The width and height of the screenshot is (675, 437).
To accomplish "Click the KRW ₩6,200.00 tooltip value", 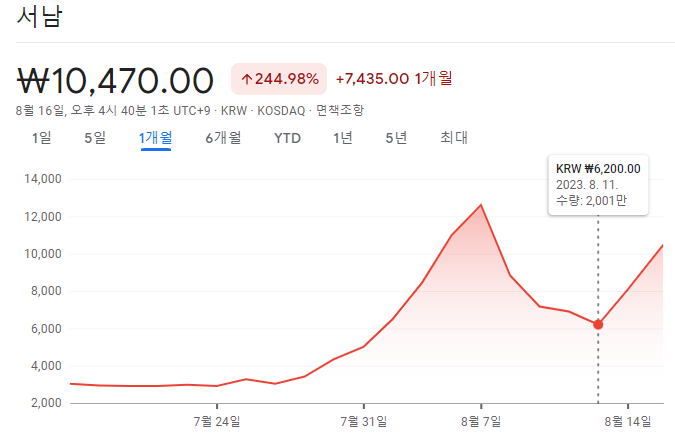I will coord(598,169).
